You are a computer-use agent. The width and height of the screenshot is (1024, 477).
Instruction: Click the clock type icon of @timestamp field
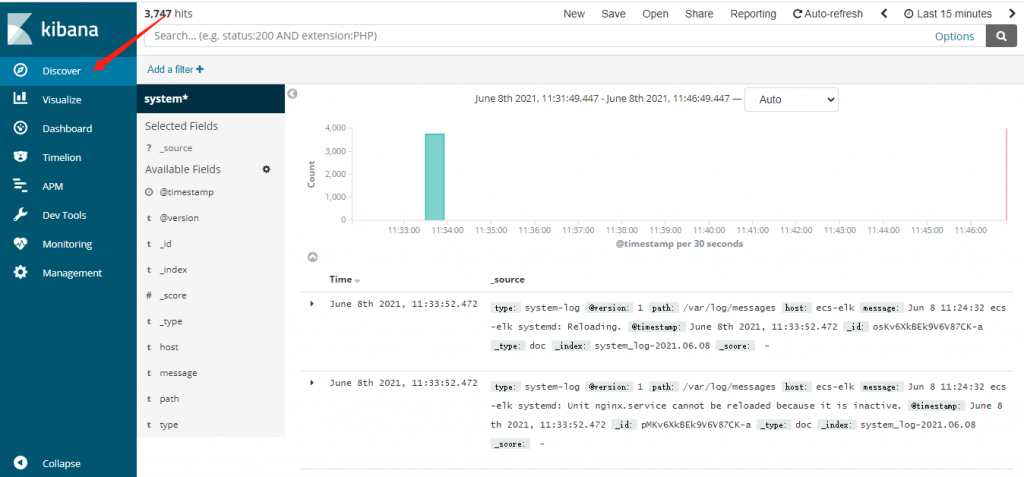click(x=149, y=192)
